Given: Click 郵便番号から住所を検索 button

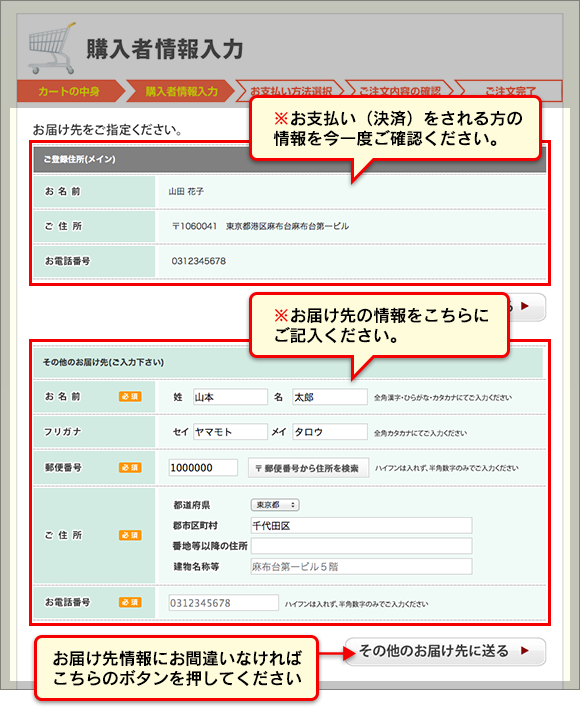Looking at the screenshot, I should tap(308, 468).
